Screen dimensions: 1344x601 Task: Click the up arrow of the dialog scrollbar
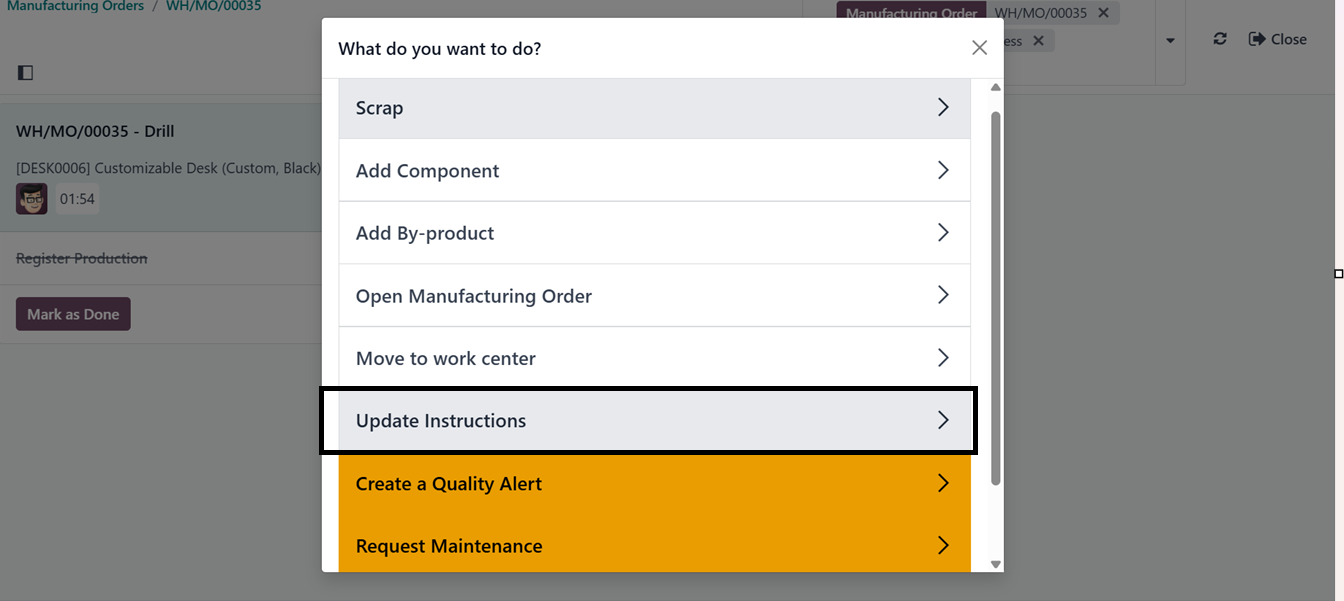click(995, 88)
